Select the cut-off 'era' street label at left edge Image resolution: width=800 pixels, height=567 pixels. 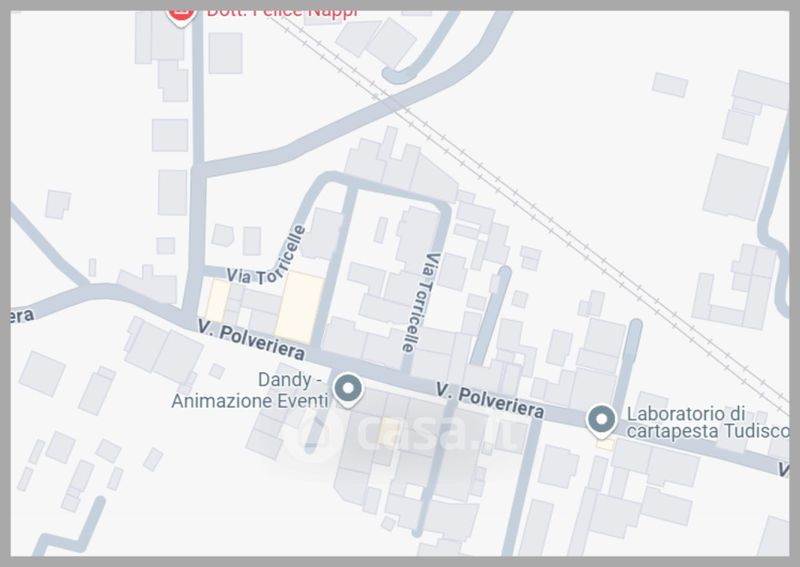click(22, 316)
